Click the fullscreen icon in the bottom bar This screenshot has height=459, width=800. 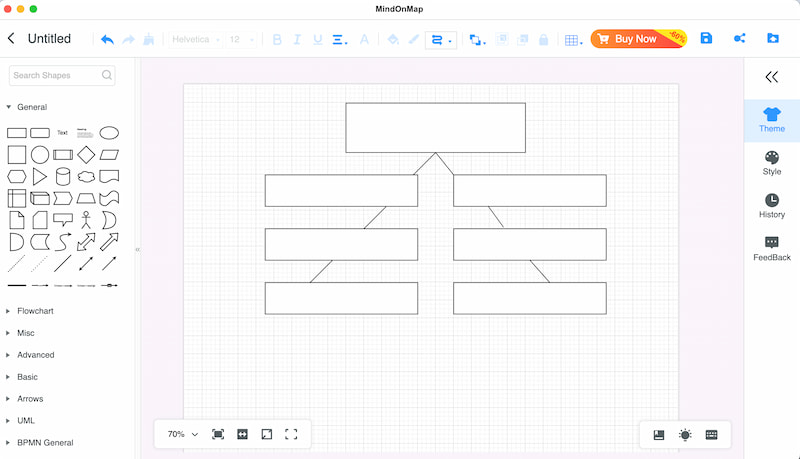(x=291, y=434)
